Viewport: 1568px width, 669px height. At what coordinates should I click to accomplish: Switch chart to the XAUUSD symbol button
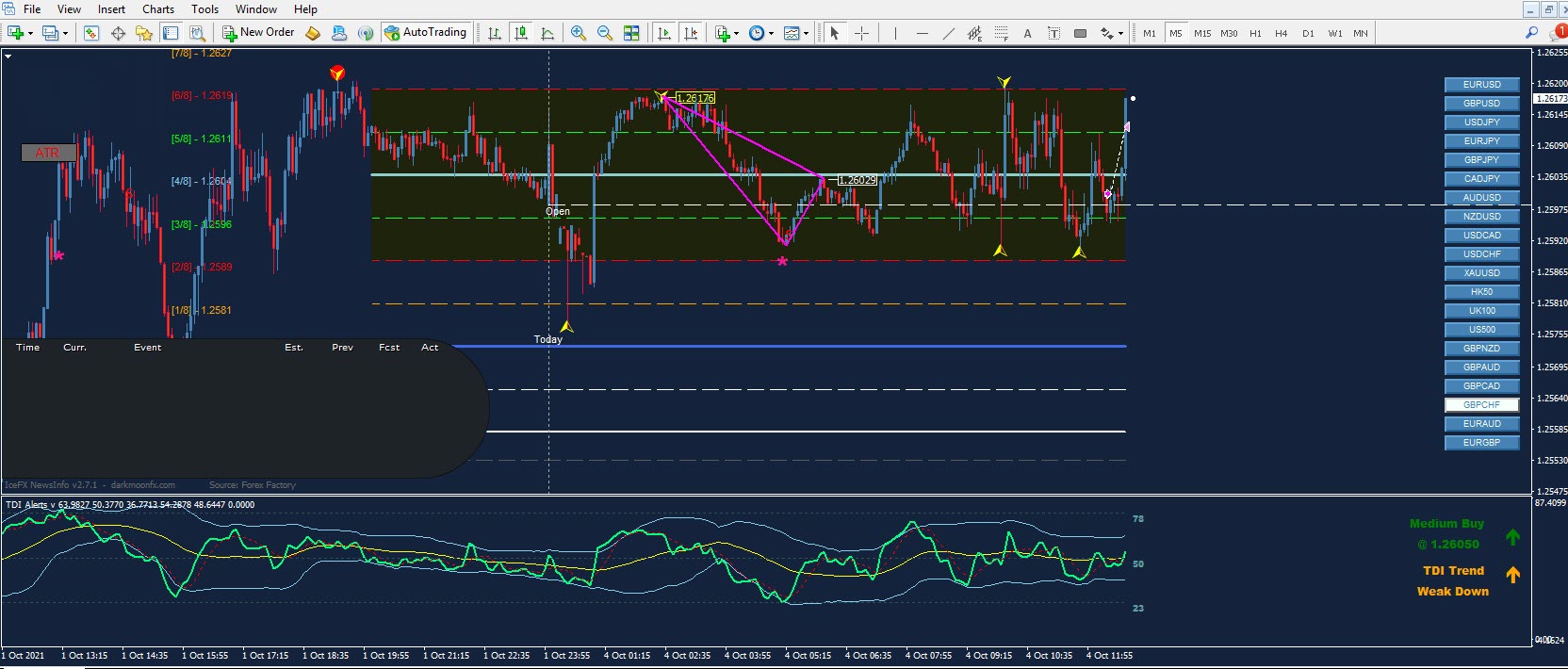(1481, 273)
